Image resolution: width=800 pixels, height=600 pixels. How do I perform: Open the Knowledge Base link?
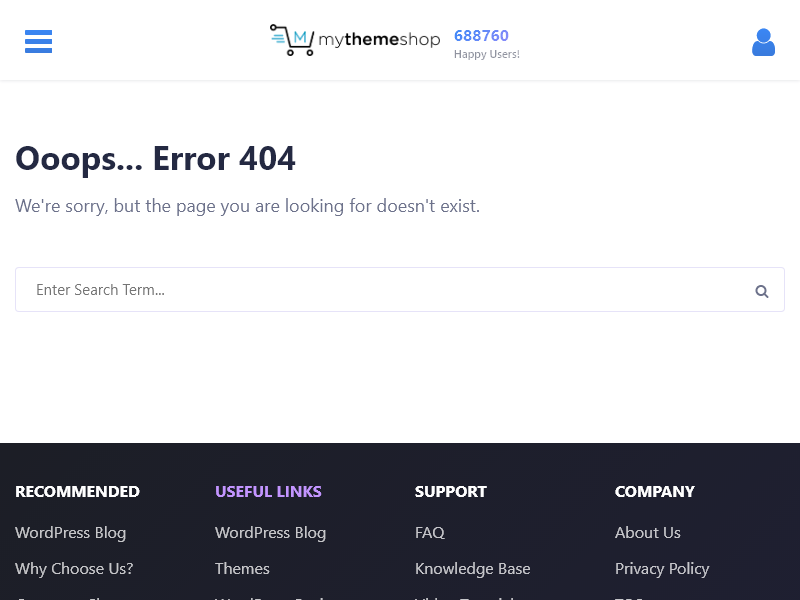tap(472, 569)
